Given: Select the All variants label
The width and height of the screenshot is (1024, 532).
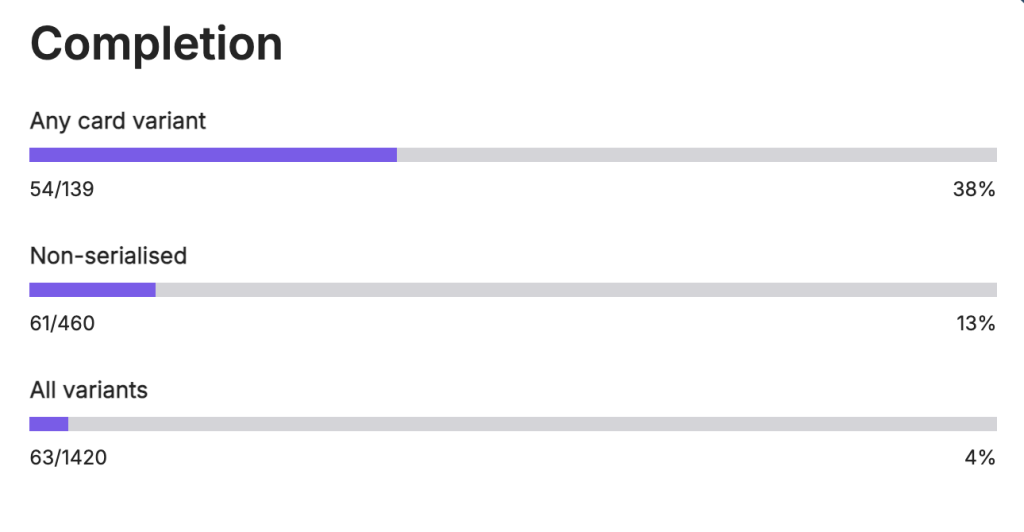Looking at the screenshot, I should pos(89,390).
